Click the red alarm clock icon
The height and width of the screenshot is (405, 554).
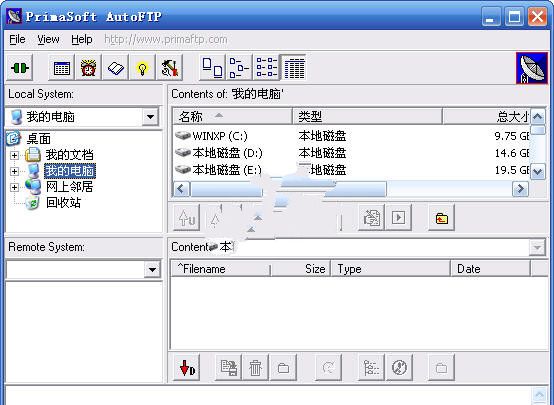pyautogui.click(x=88, y=67)
